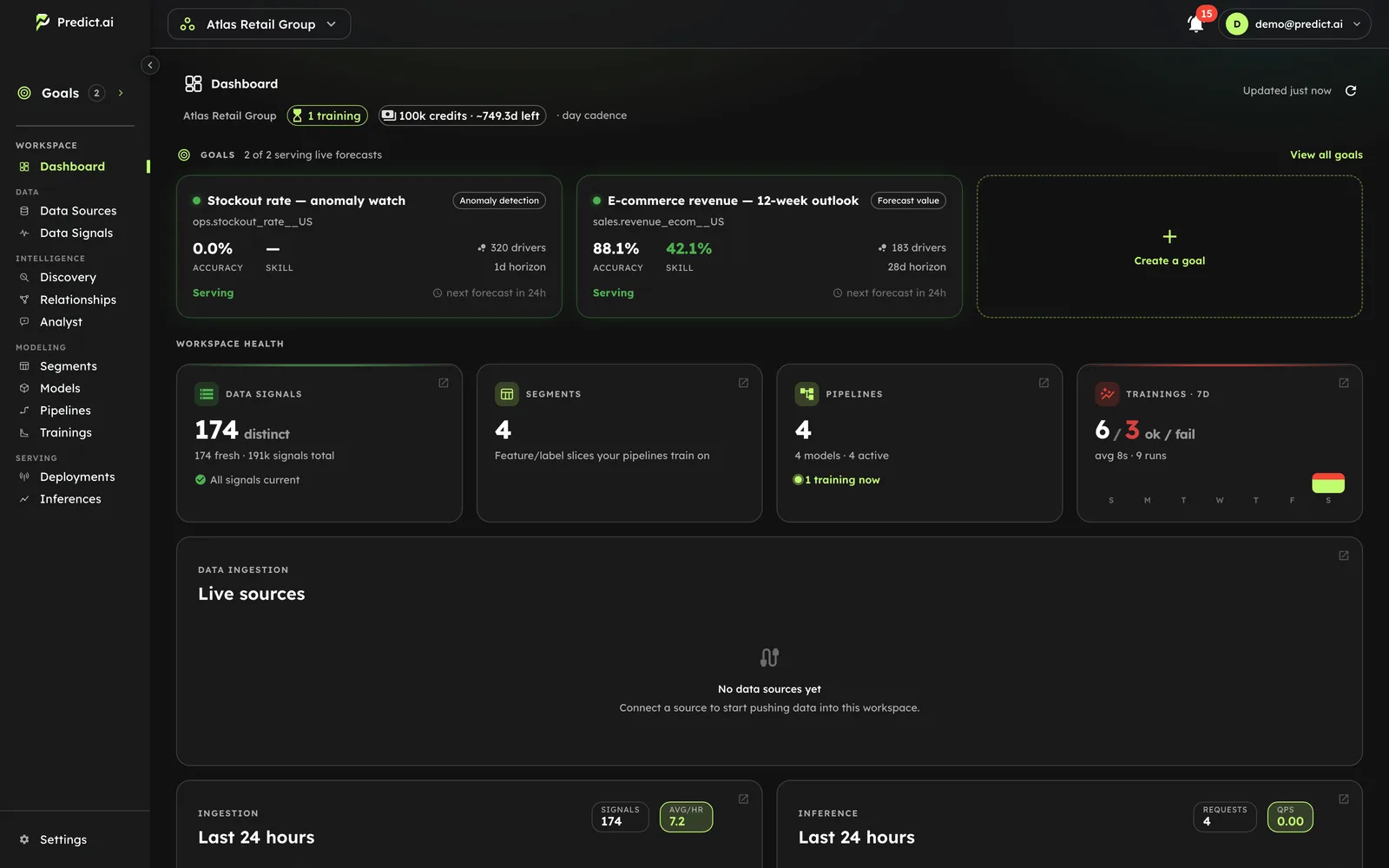Screen dimensions: 1389x868
Task: Open external link on Data Signals card
Action: pos(444,383)
